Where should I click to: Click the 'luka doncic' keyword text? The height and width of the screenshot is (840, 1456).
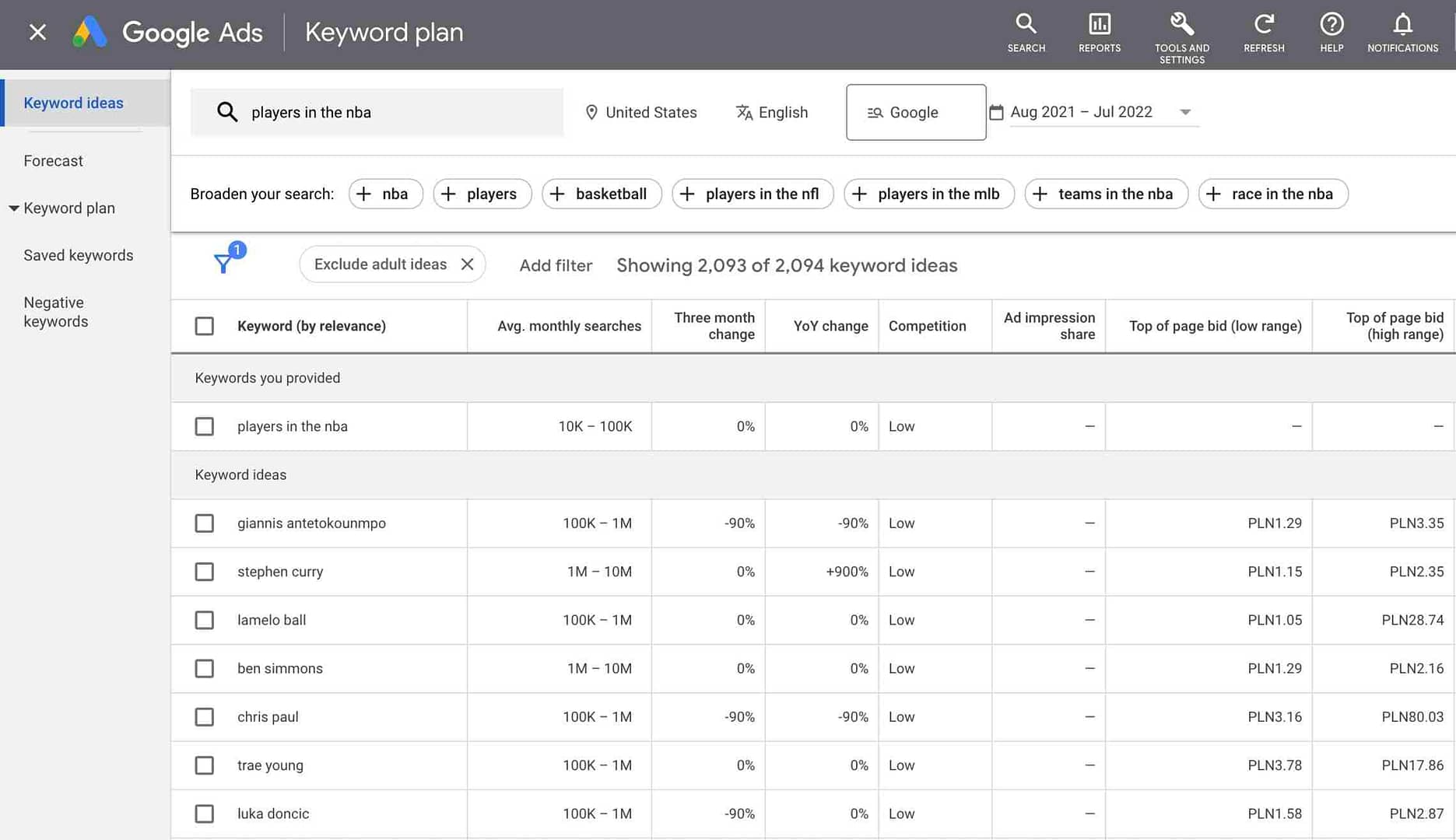pyautogui.click(x=273, y=814)
